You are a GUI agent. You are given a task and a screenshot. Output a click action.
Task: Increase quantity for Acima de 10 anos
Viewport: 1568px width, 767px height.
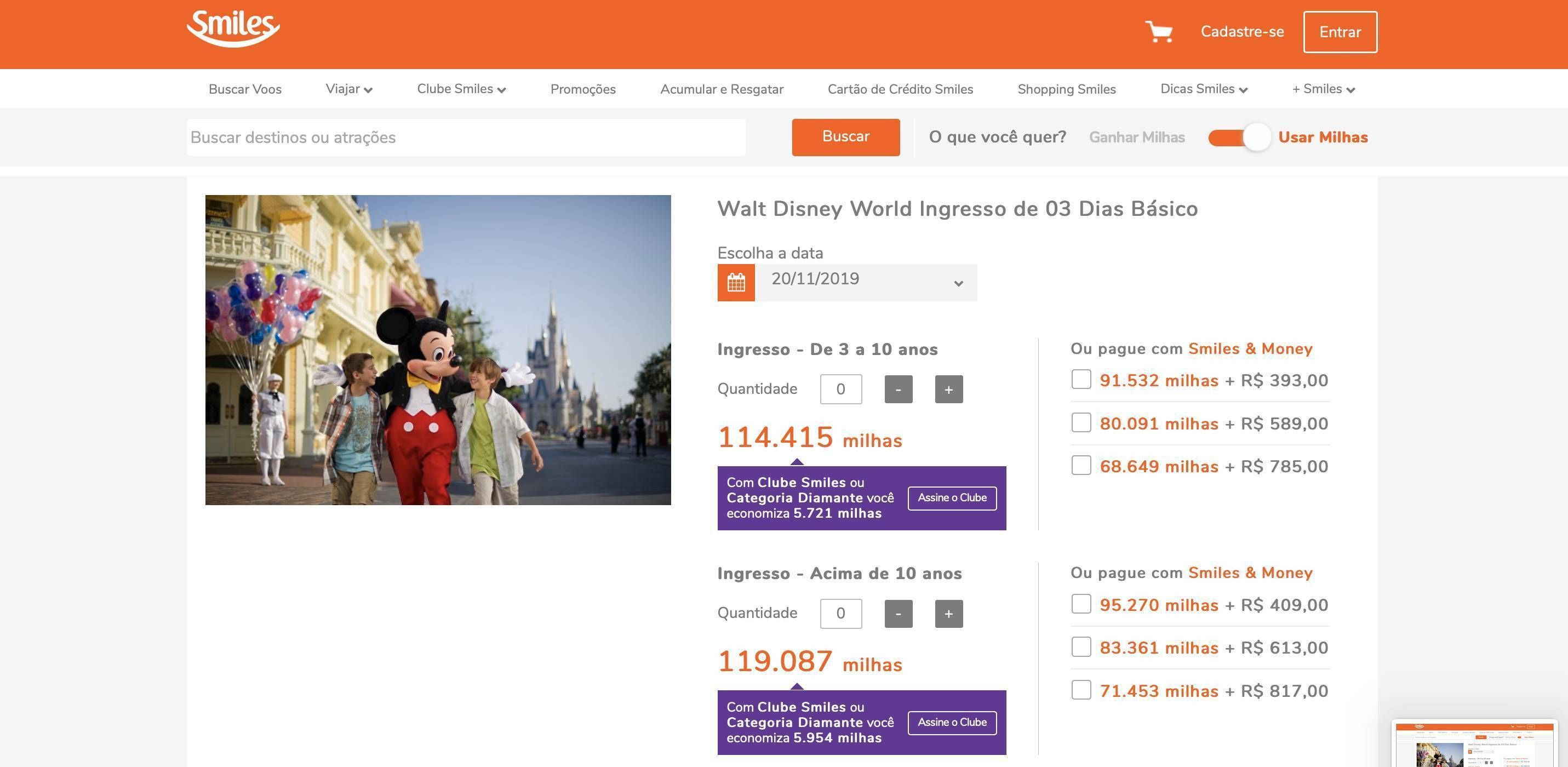click(949, 614)
